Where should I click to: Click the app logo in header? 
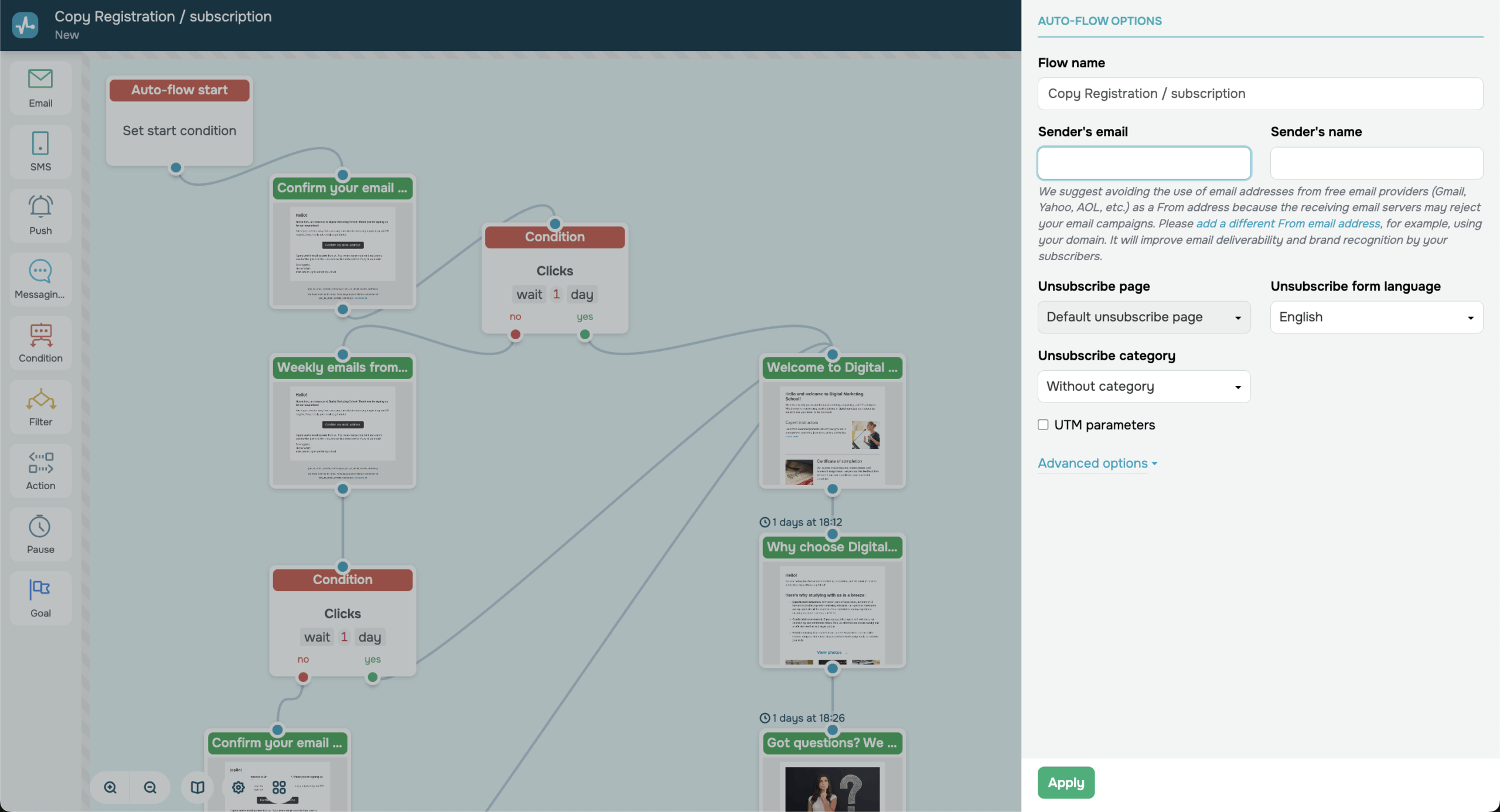(25, 25)
